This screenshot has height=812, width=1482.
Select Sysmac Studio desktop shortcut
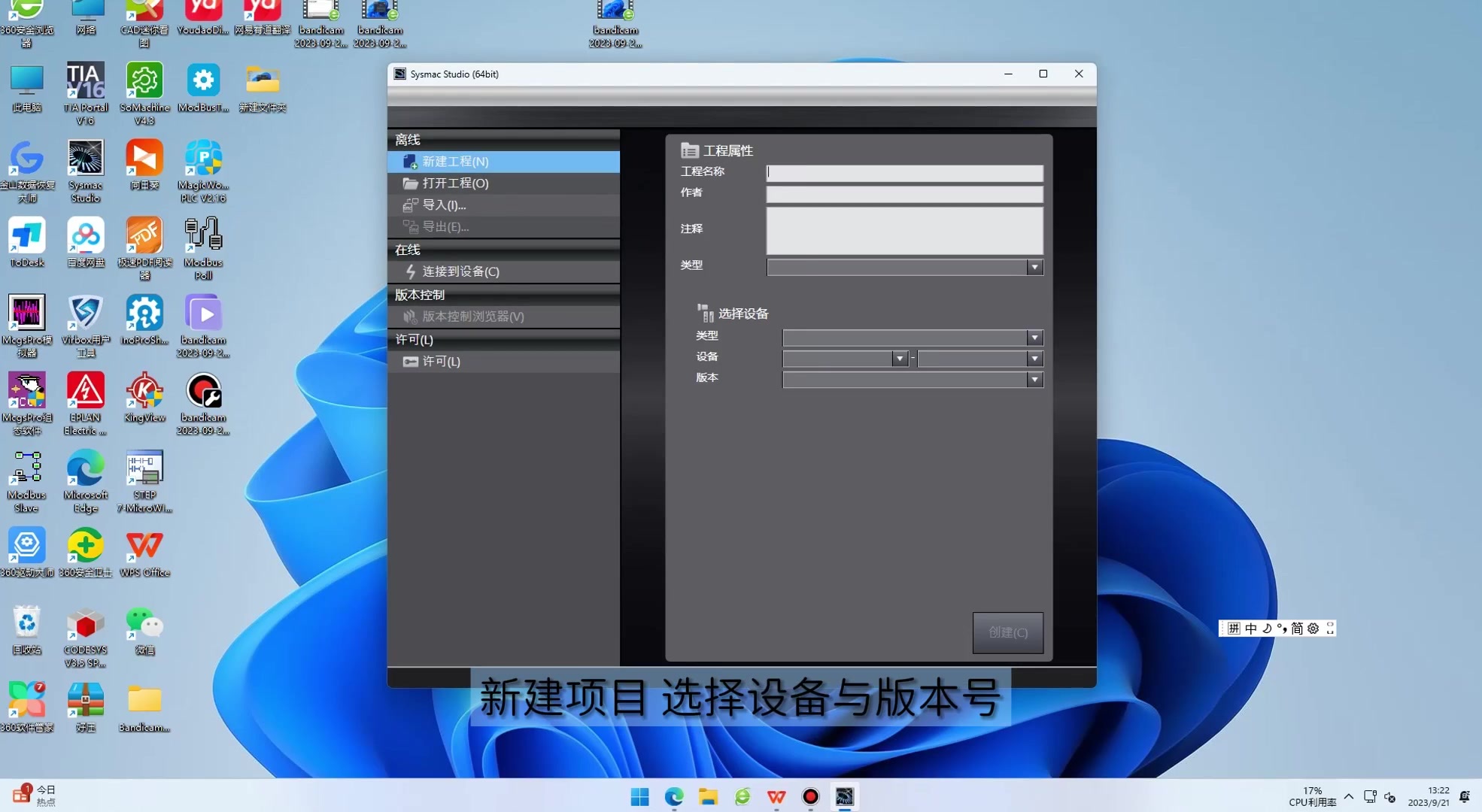85,171
